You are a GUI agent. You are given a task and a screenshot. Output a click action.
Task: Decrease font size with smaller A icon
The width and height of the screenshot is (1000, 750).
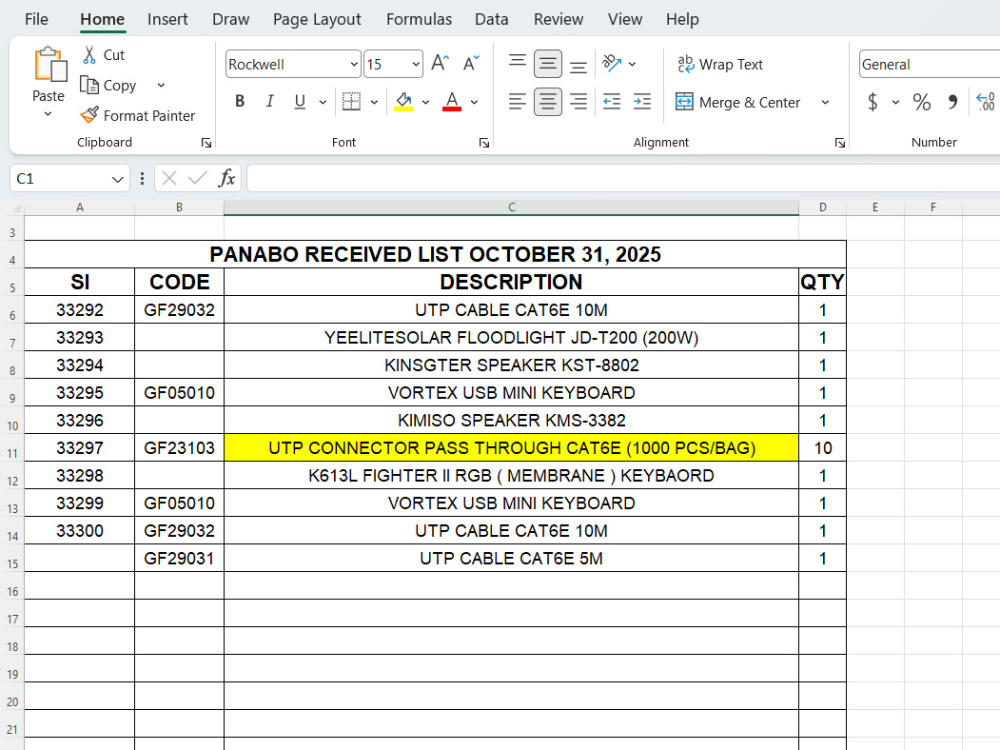[471, 63]
